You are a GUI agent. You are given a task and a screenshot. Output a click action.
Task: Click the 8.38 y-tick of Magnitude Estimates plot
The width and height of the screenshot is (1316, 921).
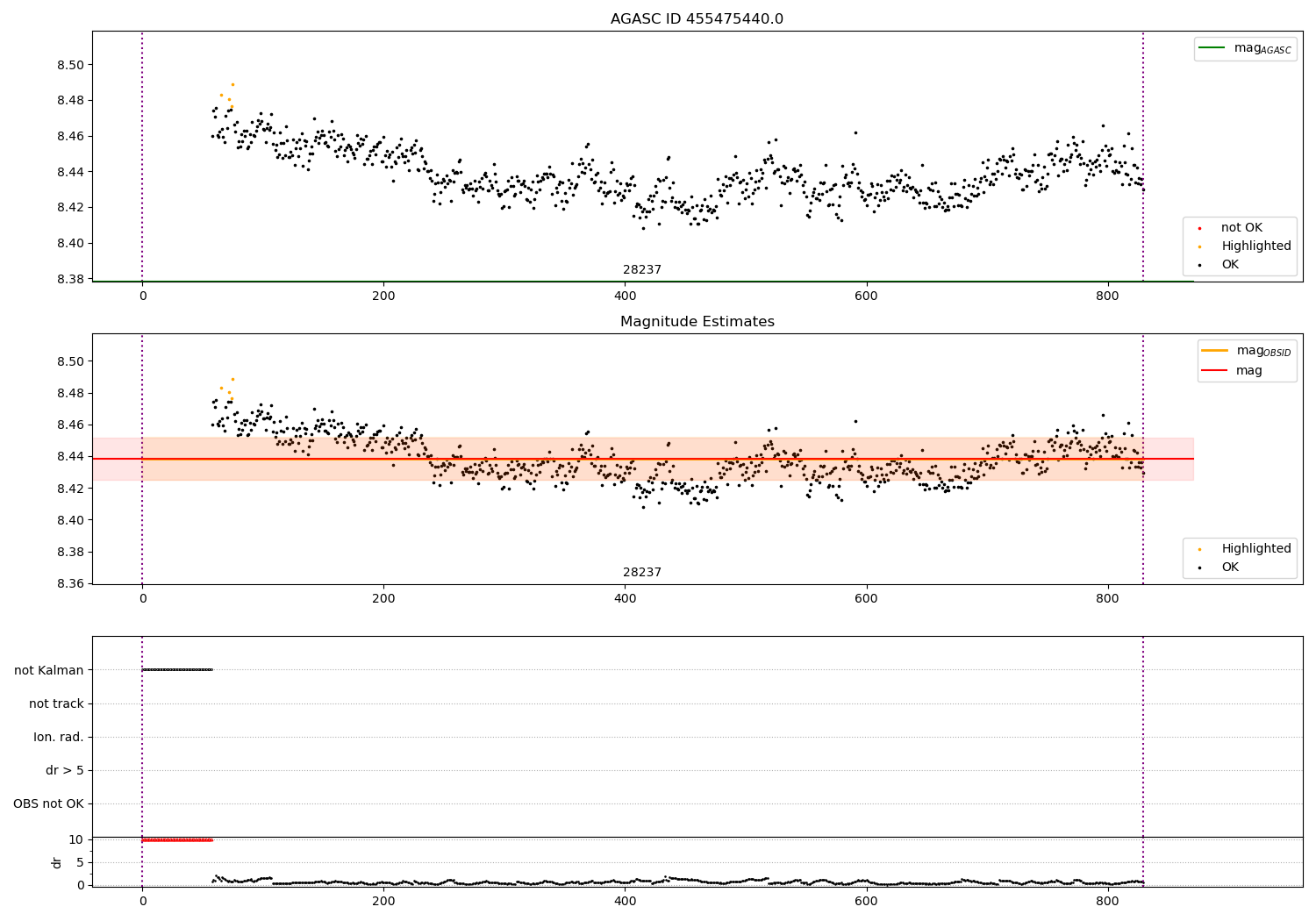[72, 553]
